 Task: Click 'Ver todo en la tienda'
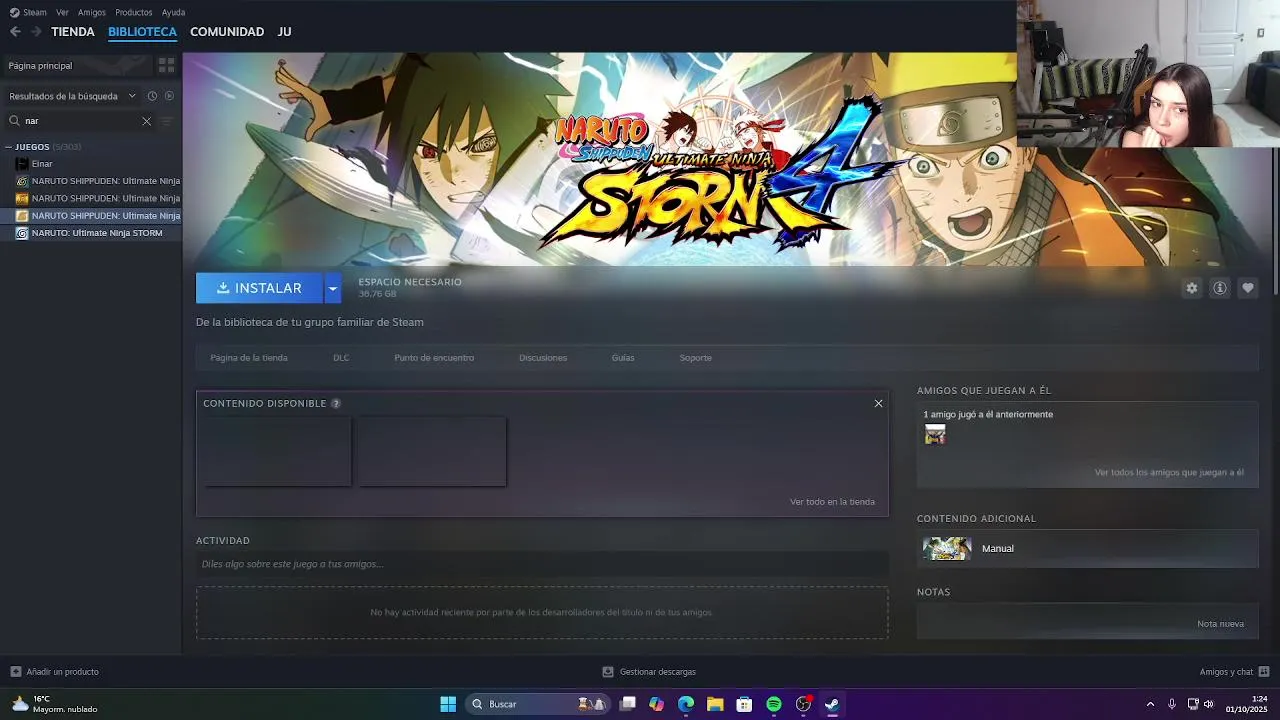click(x=832, y=502)
